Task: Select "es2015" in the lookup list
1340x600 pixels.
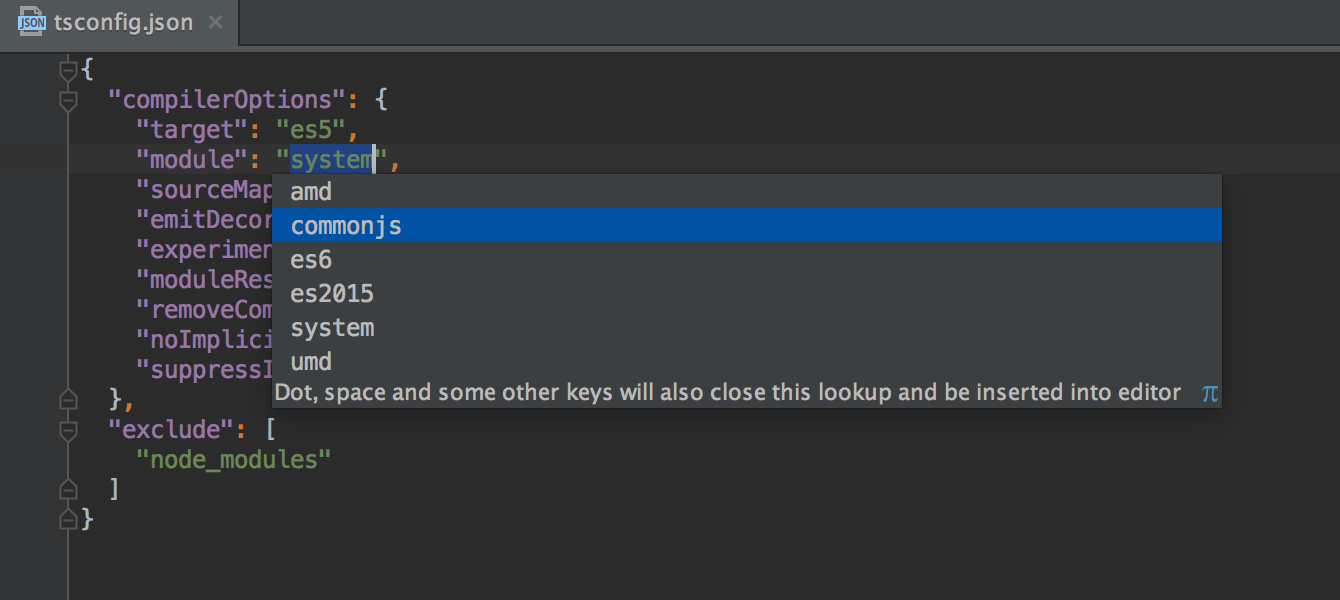Action: [x=332, y=293]
